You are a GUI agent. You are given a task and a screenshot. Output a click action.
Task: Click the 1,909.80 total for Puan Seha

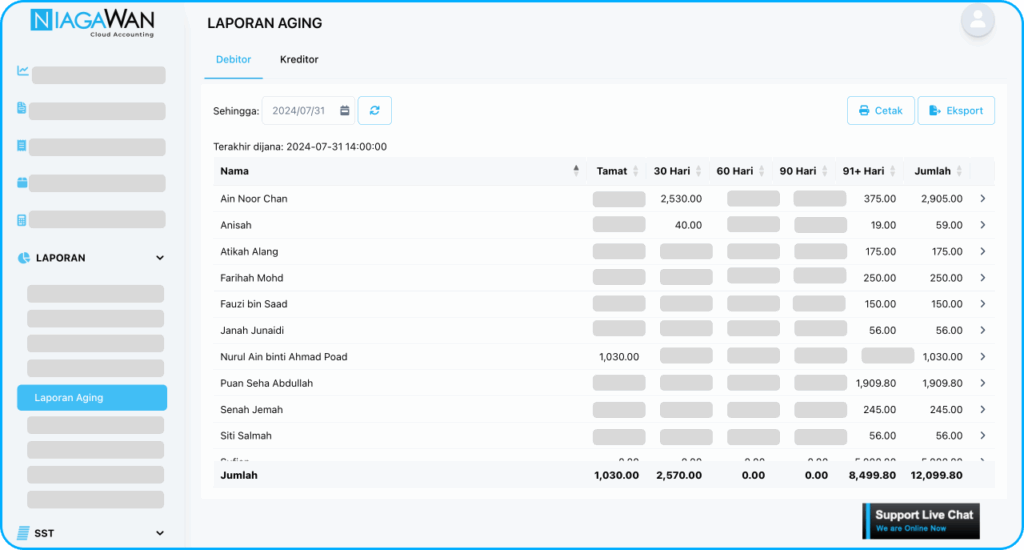942,383
